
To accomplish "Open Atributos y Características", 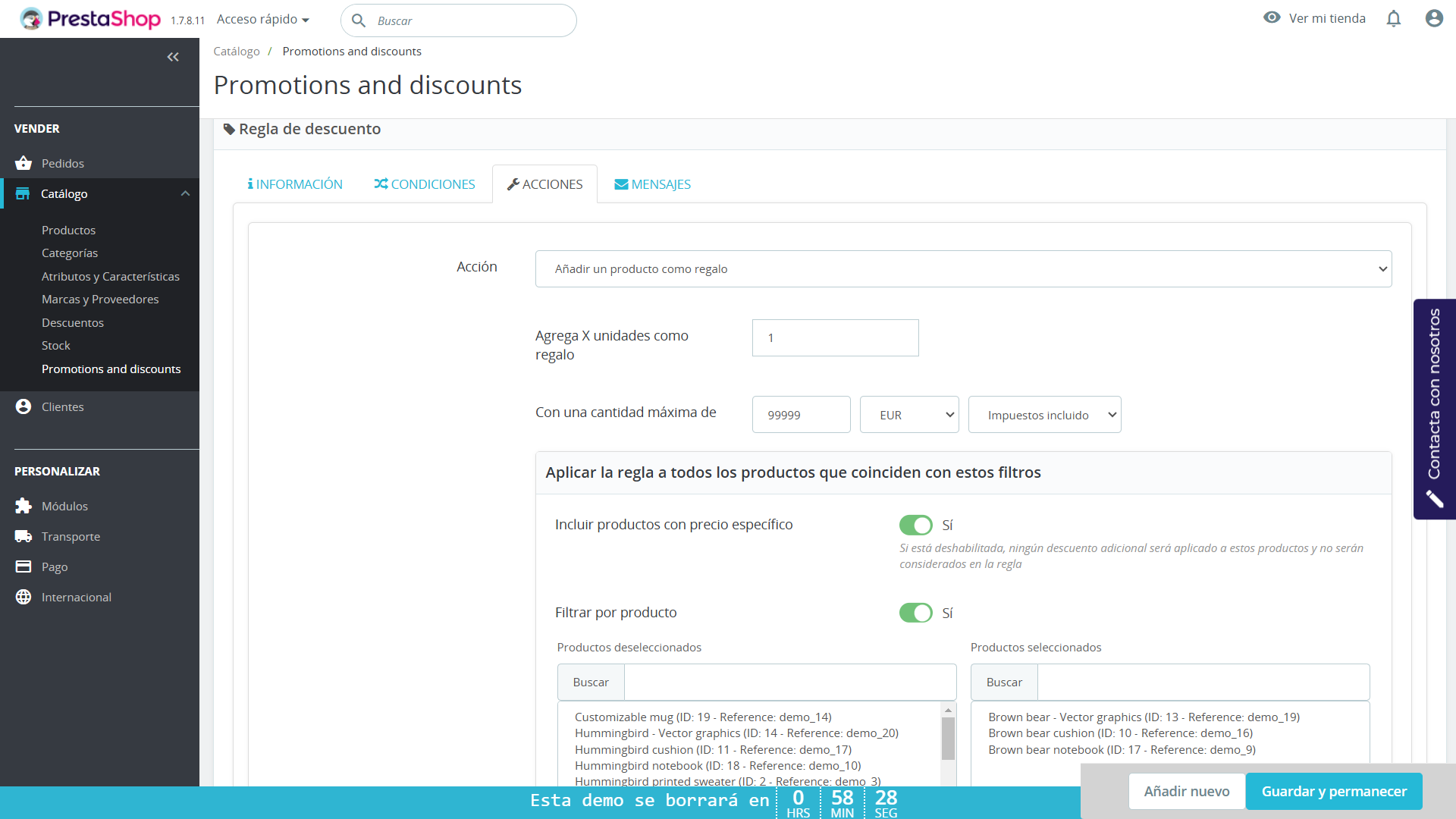I will tap(111, 276).
